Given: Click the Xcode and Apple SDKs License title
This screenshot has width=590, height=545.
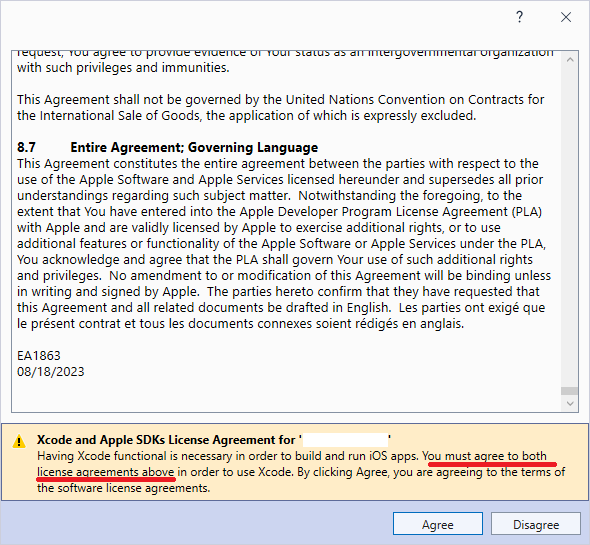Looking at the screenshot, I should [x=166, y=440].
